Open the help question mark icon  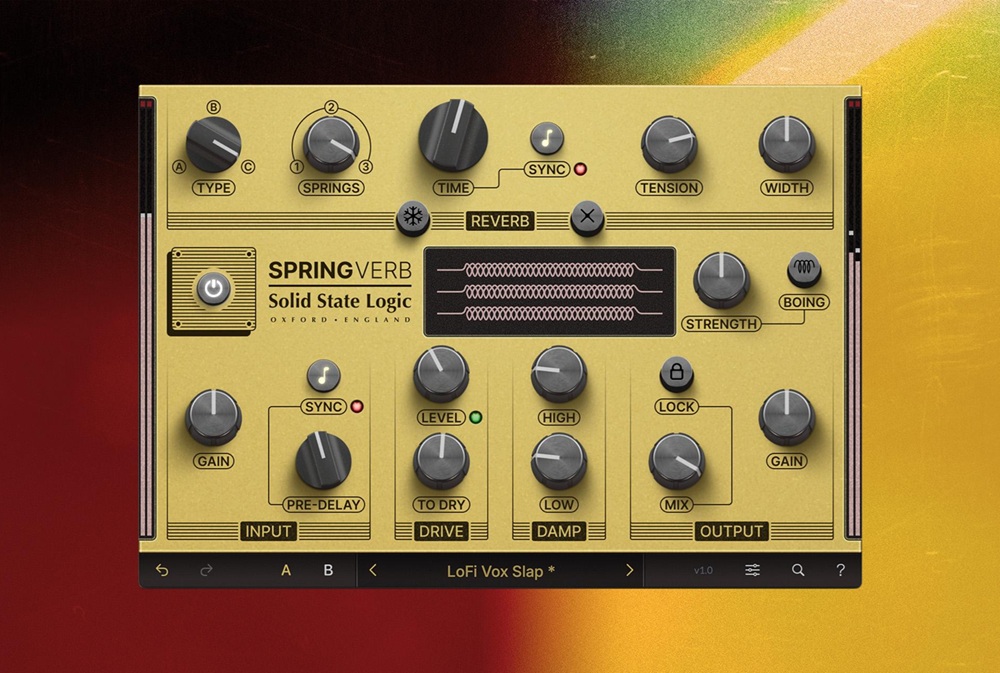point(840,569)
